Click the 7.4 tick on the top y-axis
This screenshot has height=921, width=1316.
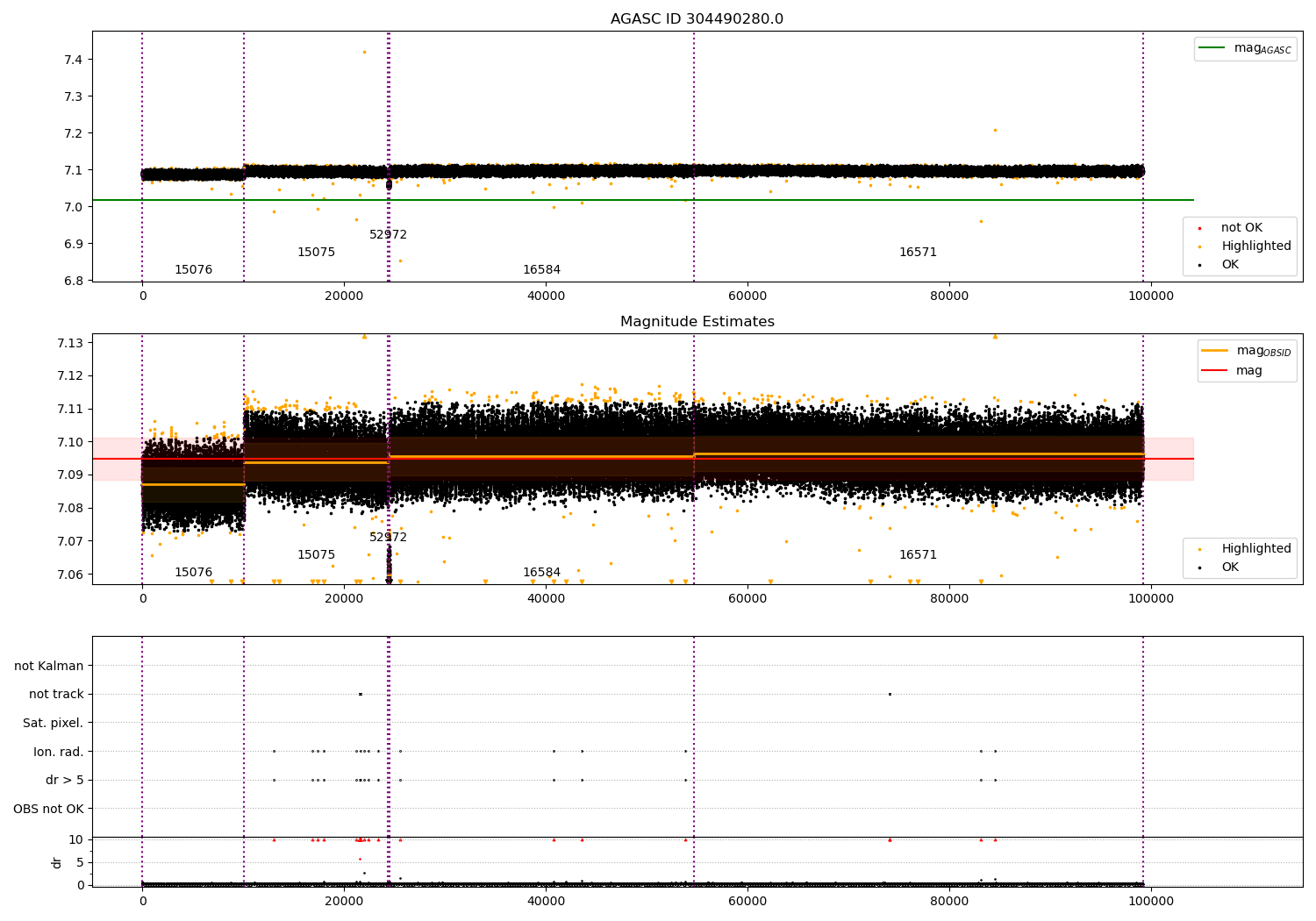click(73, 60)
